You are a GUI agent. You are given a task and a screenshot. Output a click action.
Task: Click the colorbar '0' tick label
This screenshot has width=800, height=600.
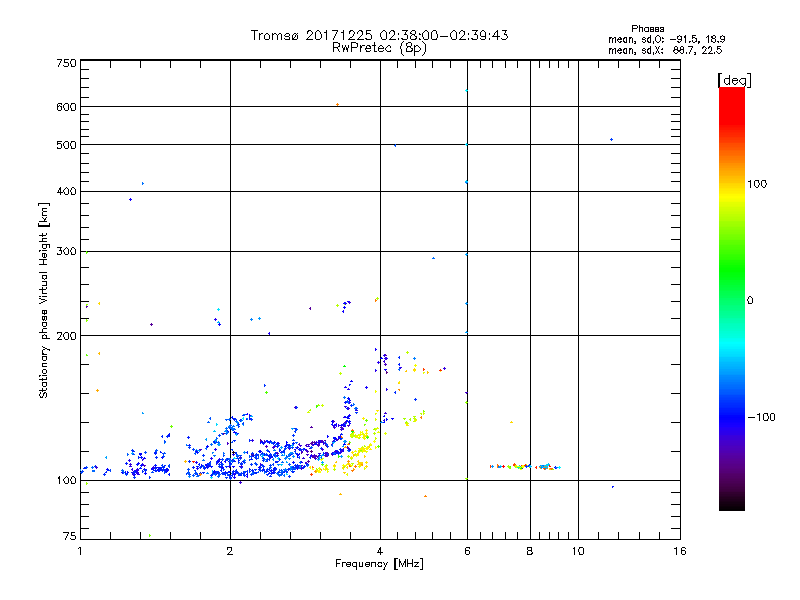point(750,301)
